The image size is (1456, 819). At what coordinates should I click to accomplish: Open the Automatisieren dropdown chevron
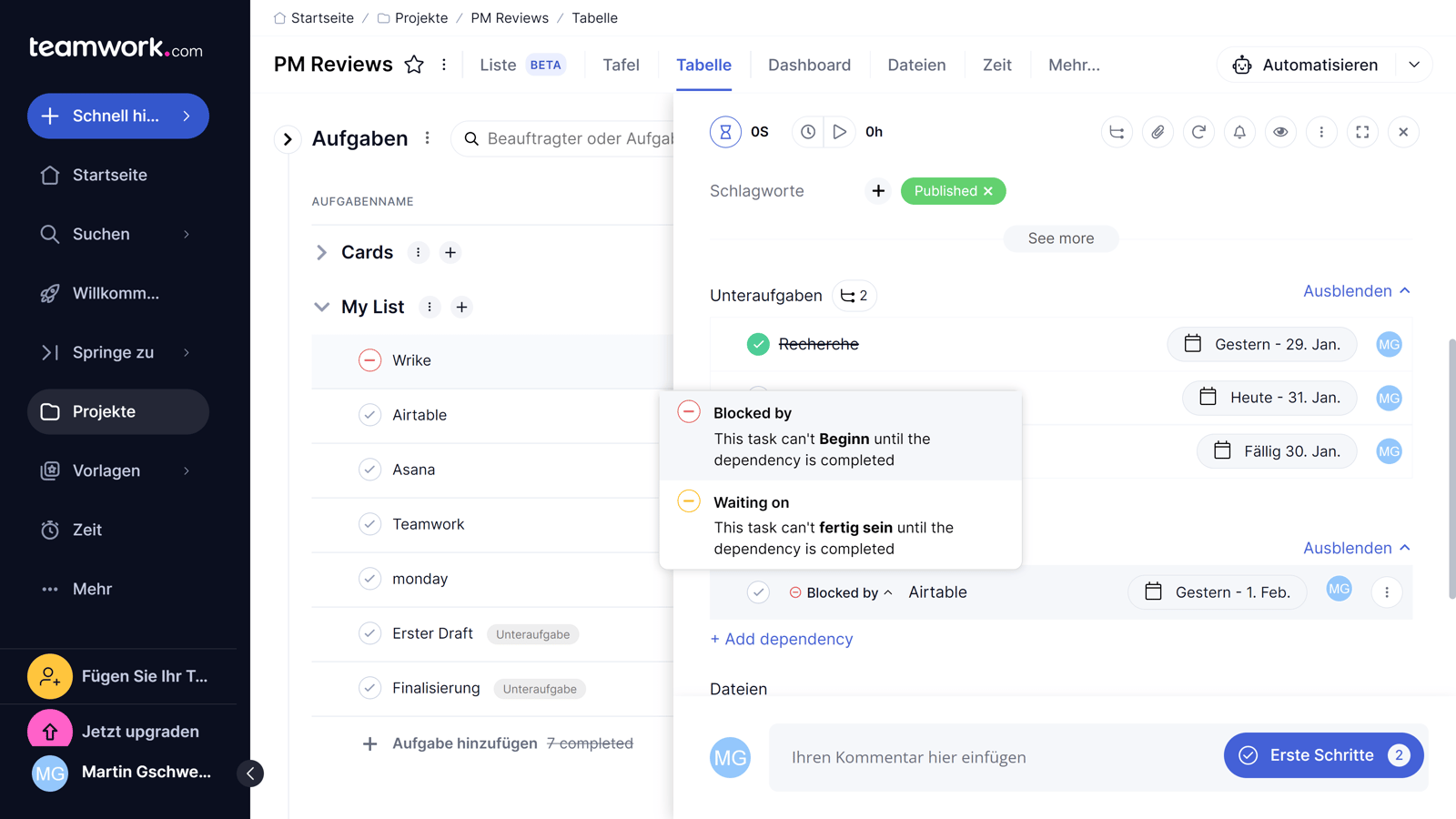tap(1414, 65)
